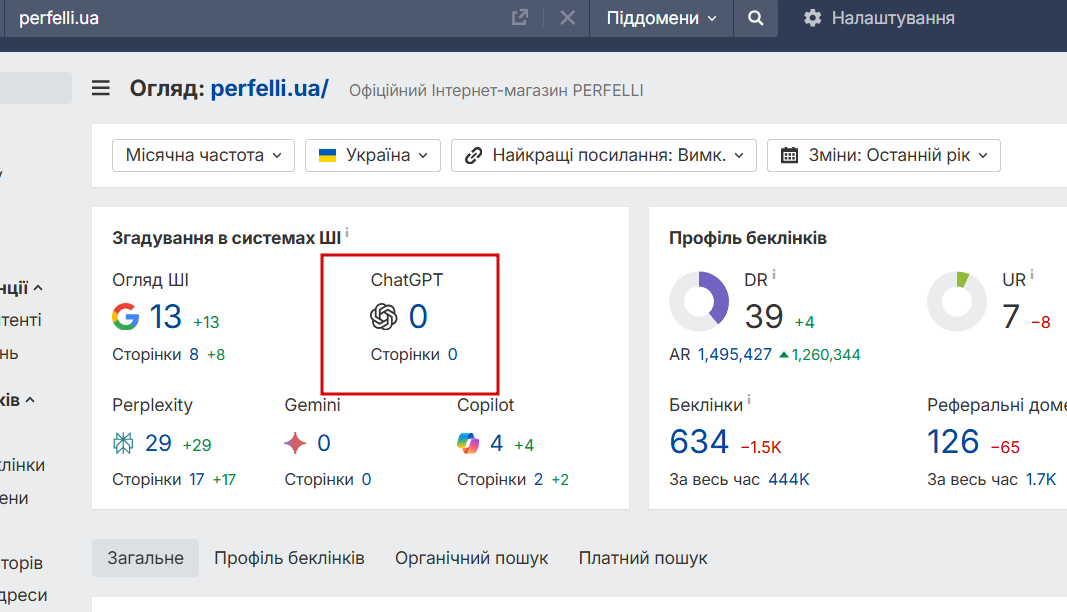Screen dimensions: 1067x612
Task: Click the Google AI Overview logo
Action: click(x=125, y=317)
